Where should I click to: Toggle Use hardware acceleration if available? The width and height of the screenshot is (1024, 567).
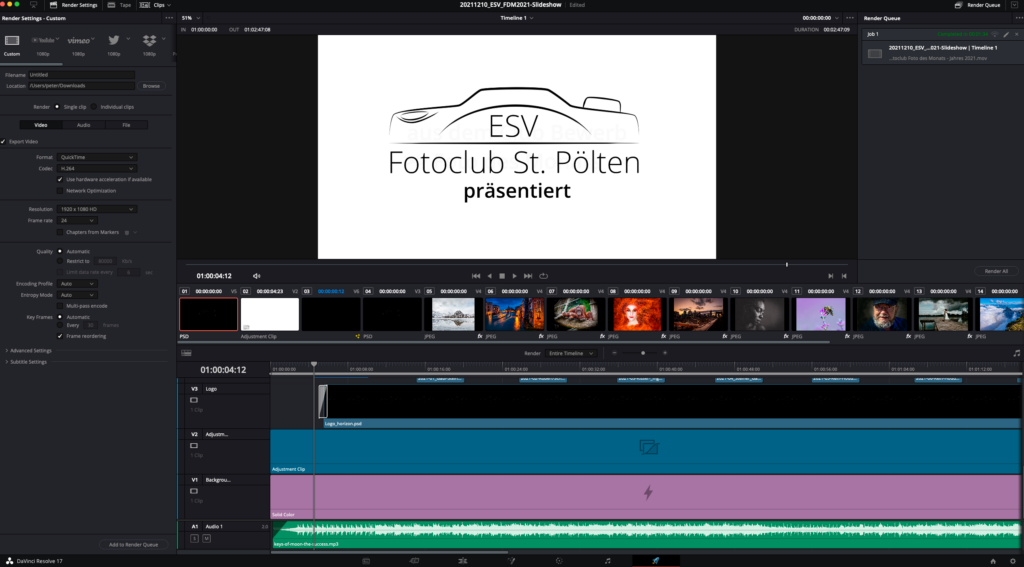[60, 179]
